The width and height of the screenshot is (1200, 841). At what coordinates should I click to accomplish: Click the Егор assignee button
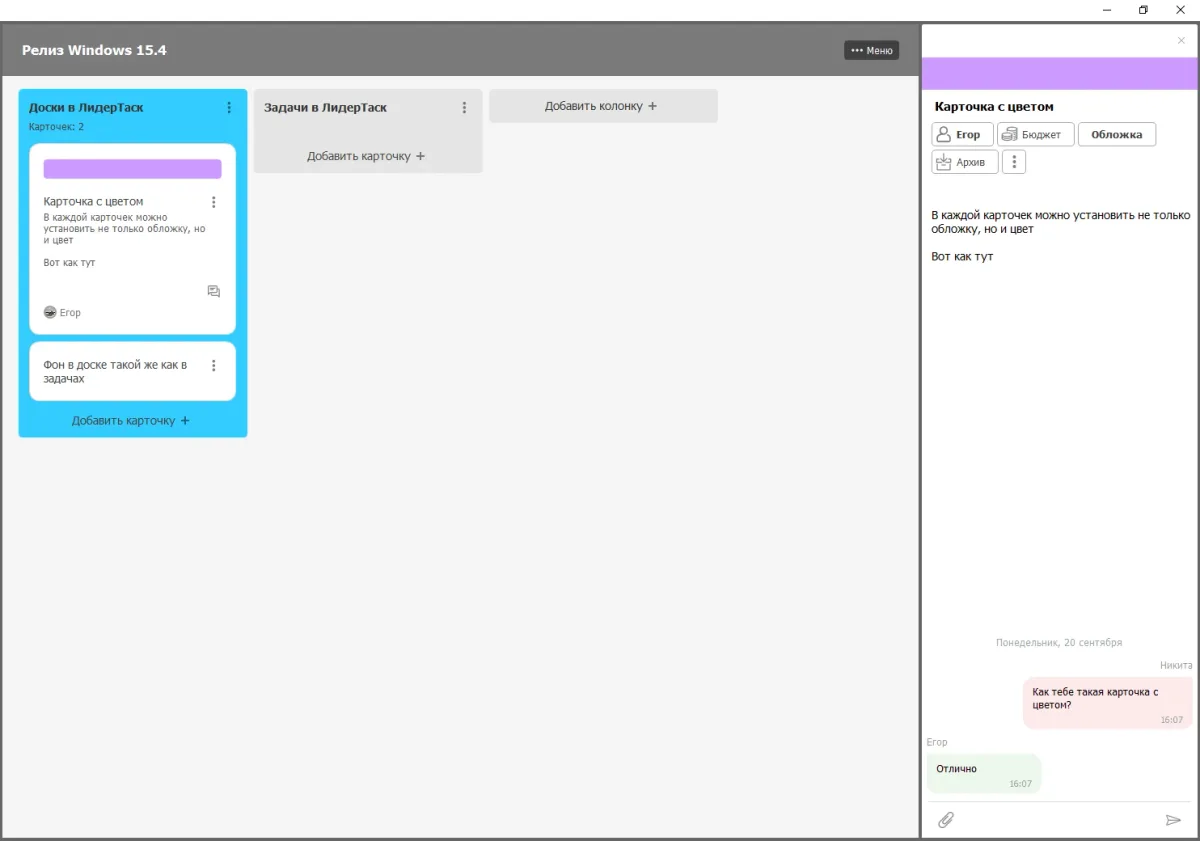(x=962, y=135)
